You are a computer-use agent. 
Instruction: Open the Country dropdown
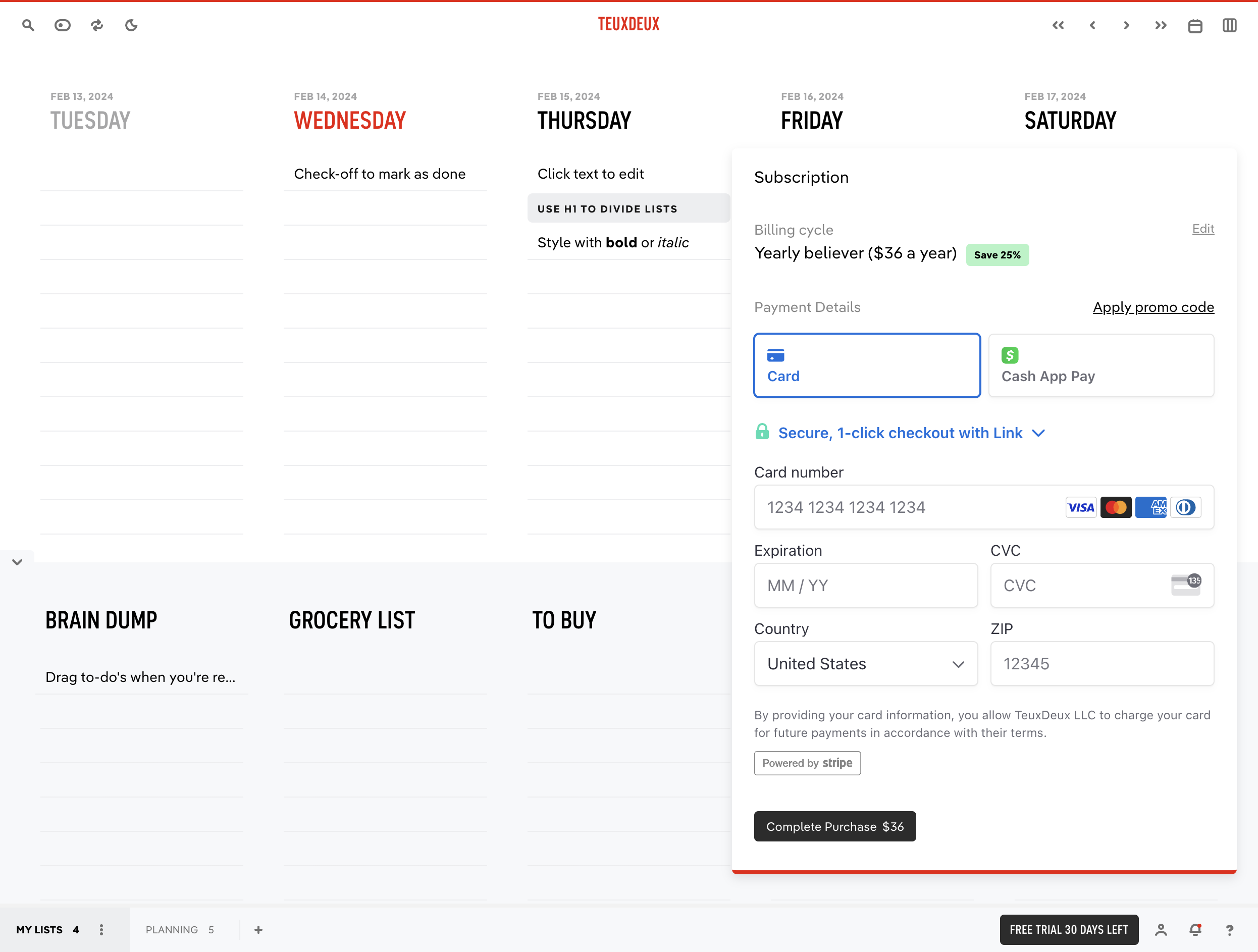tap(866, 664)
